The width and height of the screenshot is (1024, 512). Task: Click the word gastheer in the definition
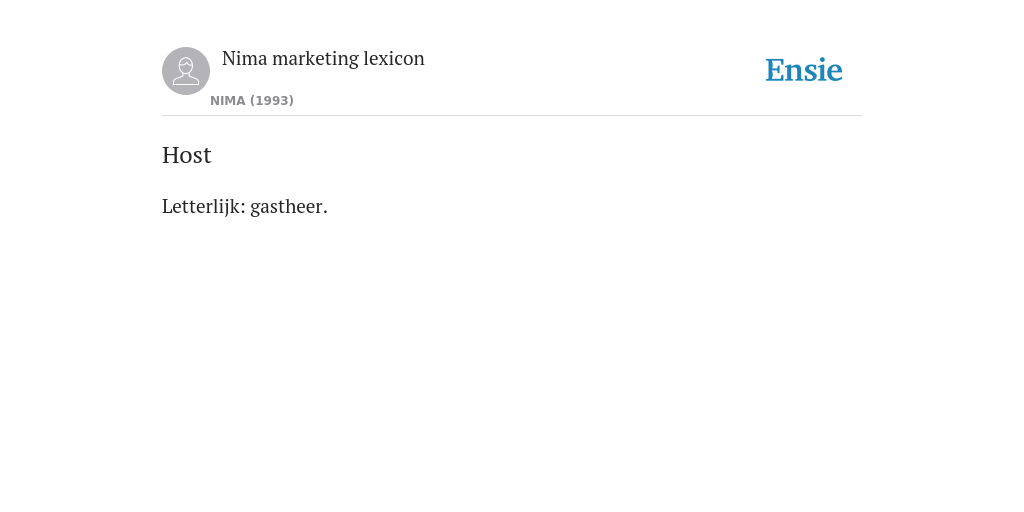coord(287,207)
